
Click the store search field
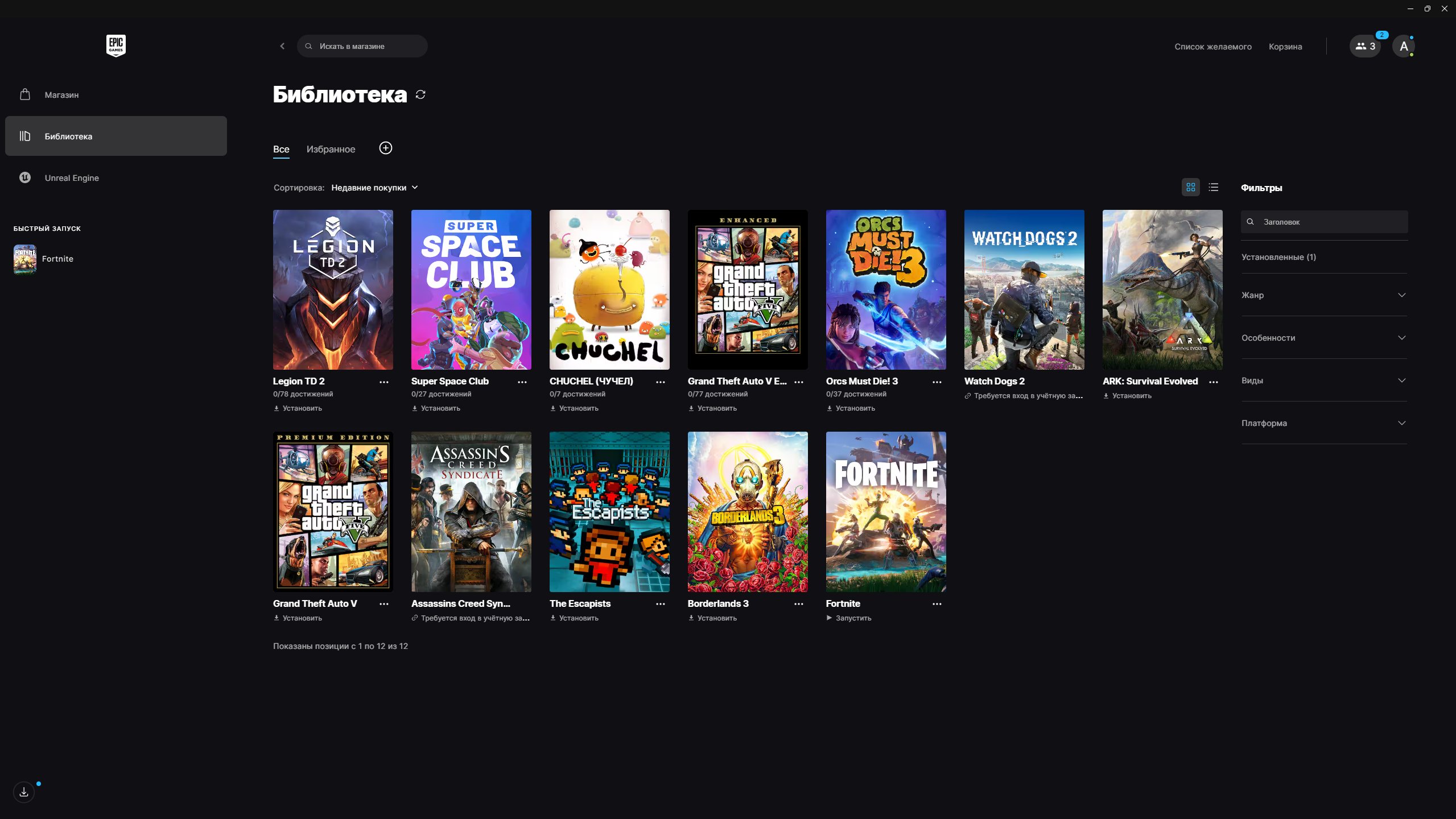click(x=362, y=46)
